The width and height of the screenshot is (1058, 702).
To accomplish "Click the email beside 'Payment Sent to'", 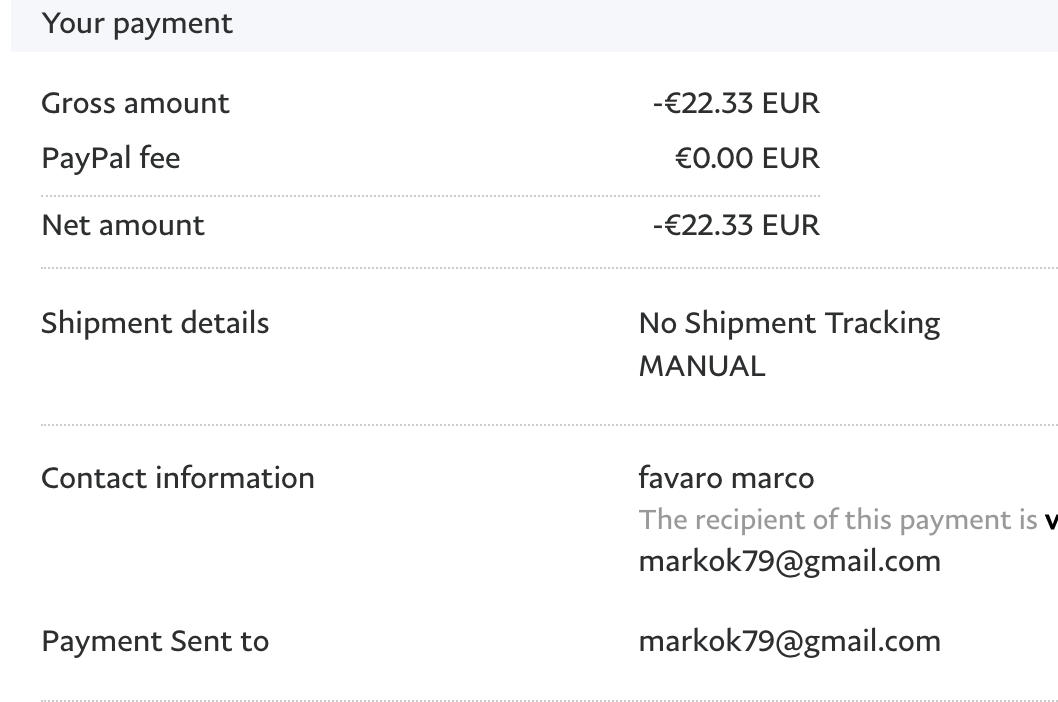I will 789,640.
